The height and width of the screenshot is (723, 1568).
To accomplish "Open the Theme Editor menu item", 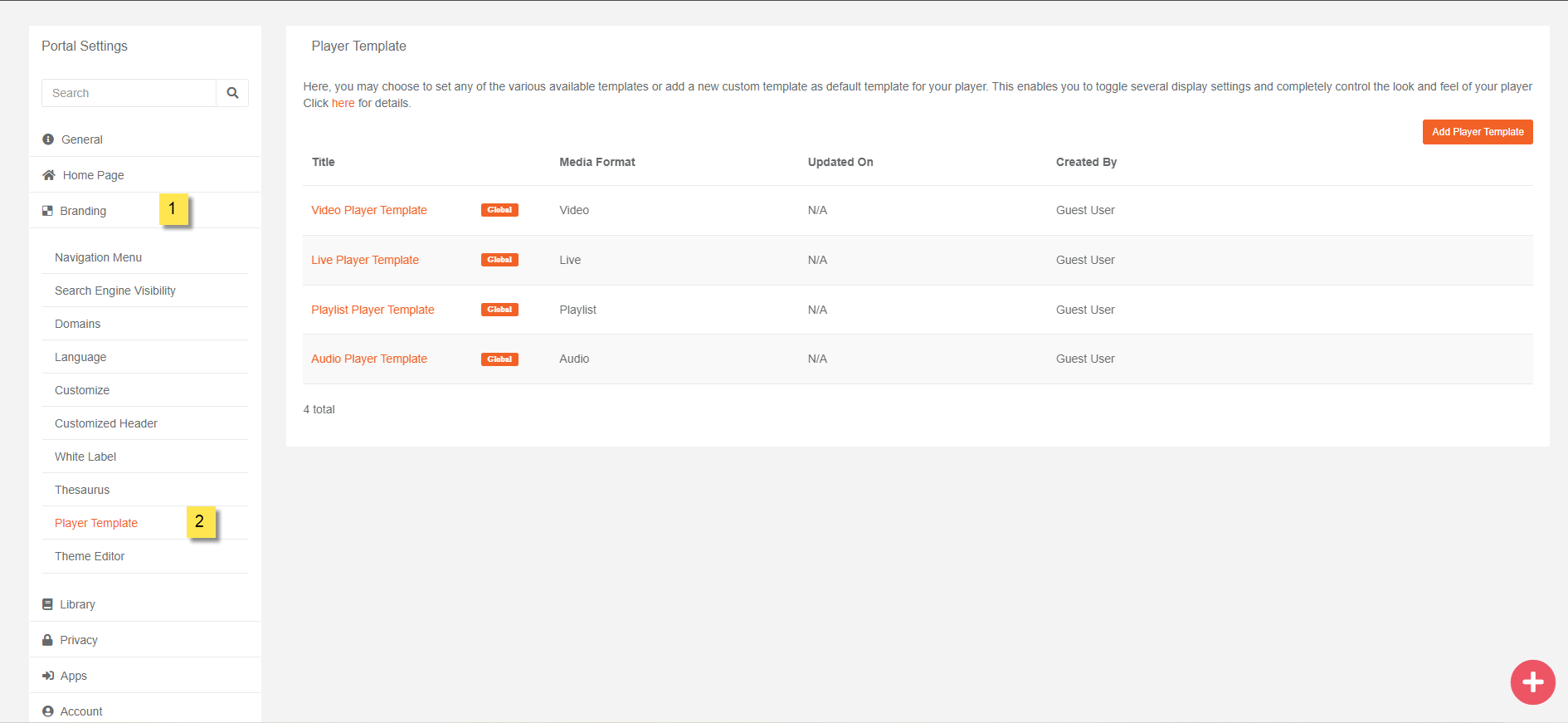I will 90,556.
